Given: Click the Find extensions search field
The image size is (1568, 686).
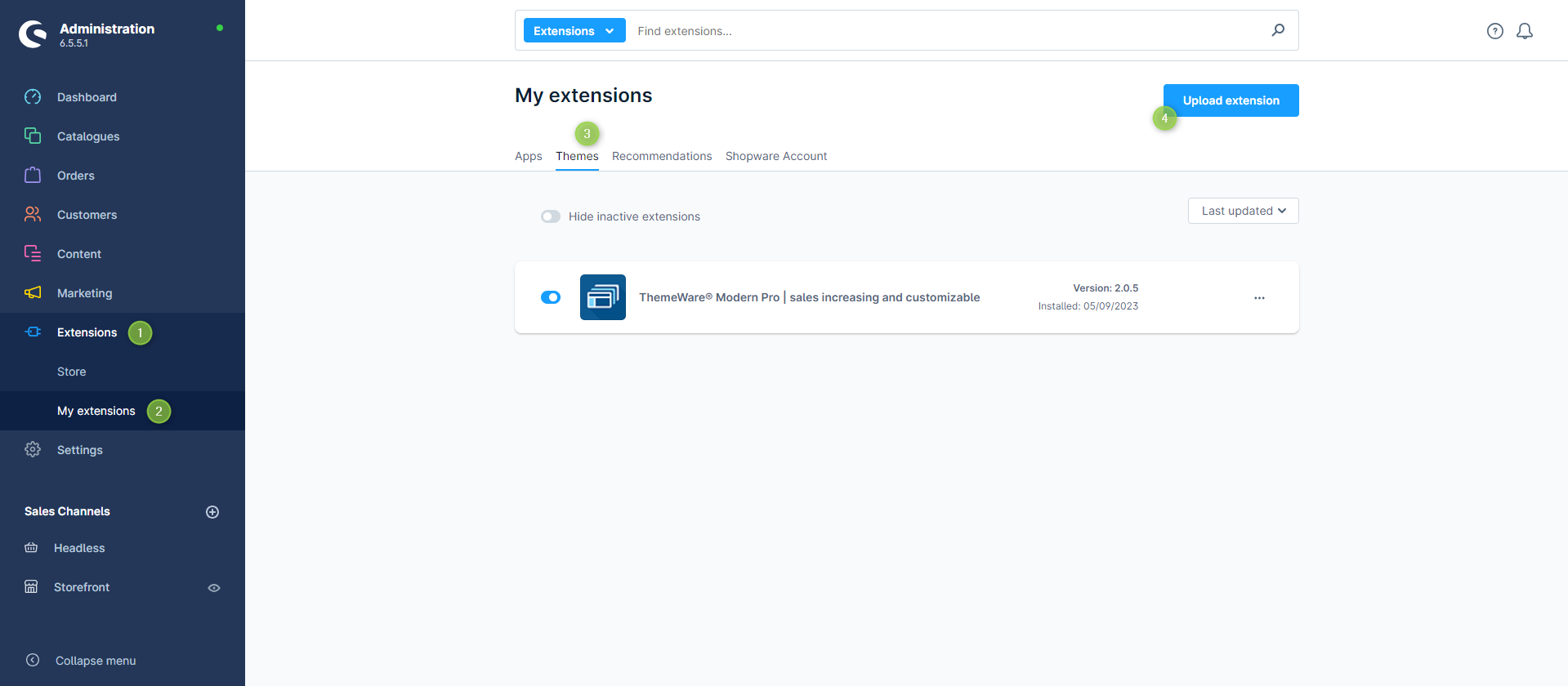Looking at the screenshot, I should point(948,31).
